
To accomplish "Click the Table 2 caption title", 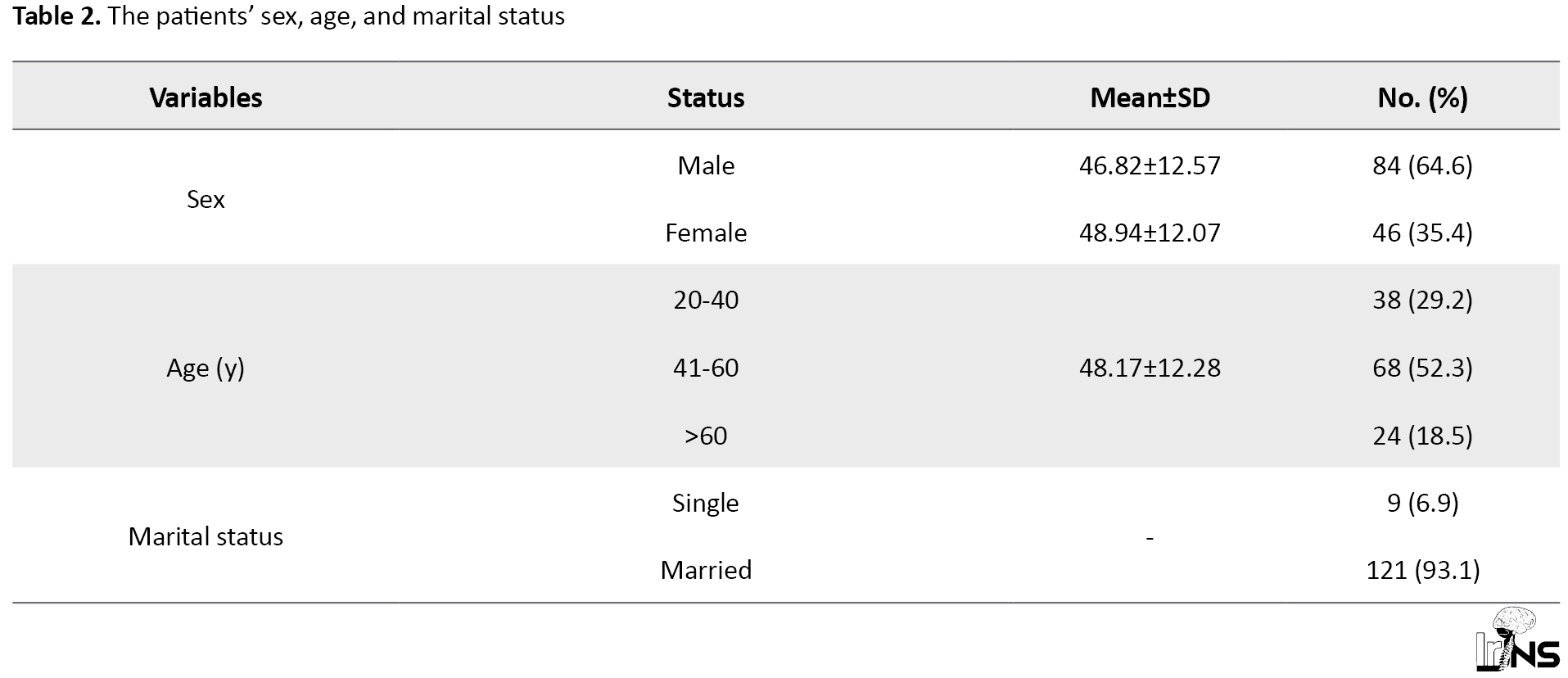I will 288,16.
